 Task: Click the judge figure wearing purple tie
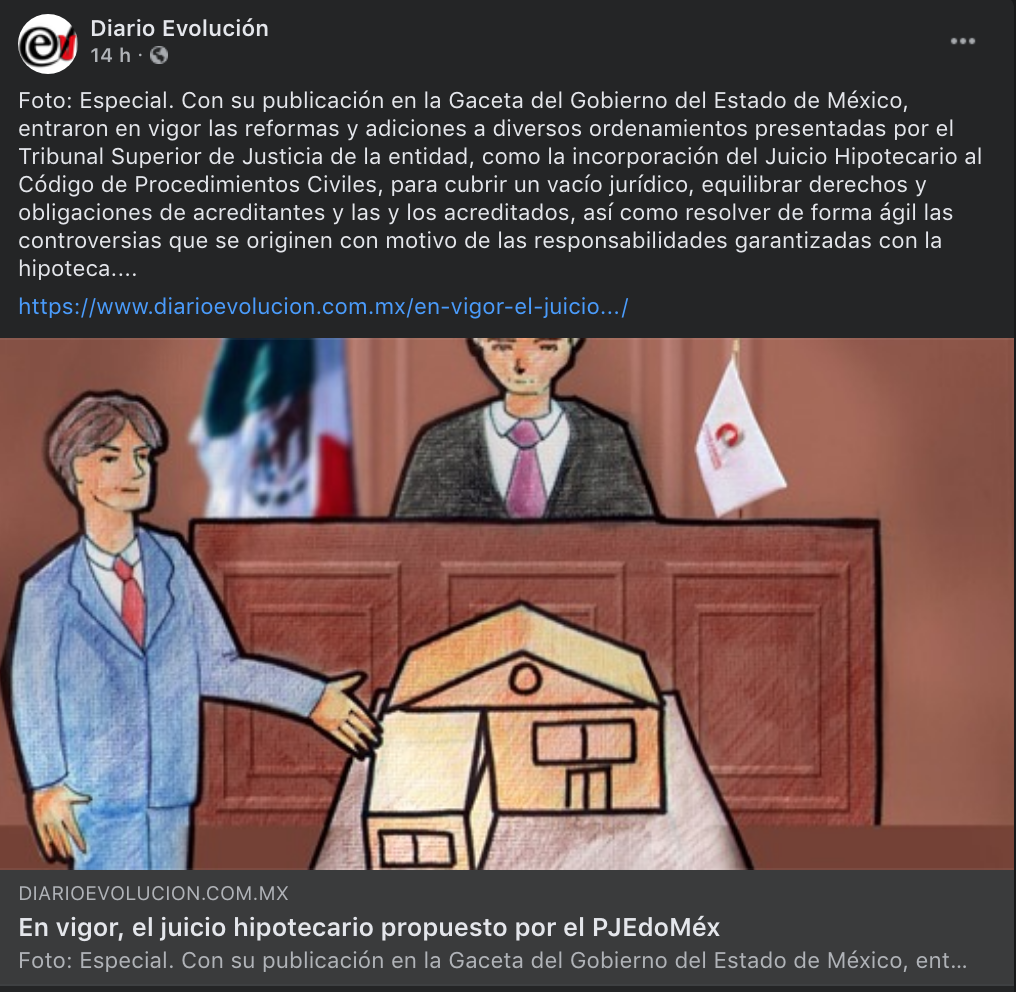coord(522,428)
